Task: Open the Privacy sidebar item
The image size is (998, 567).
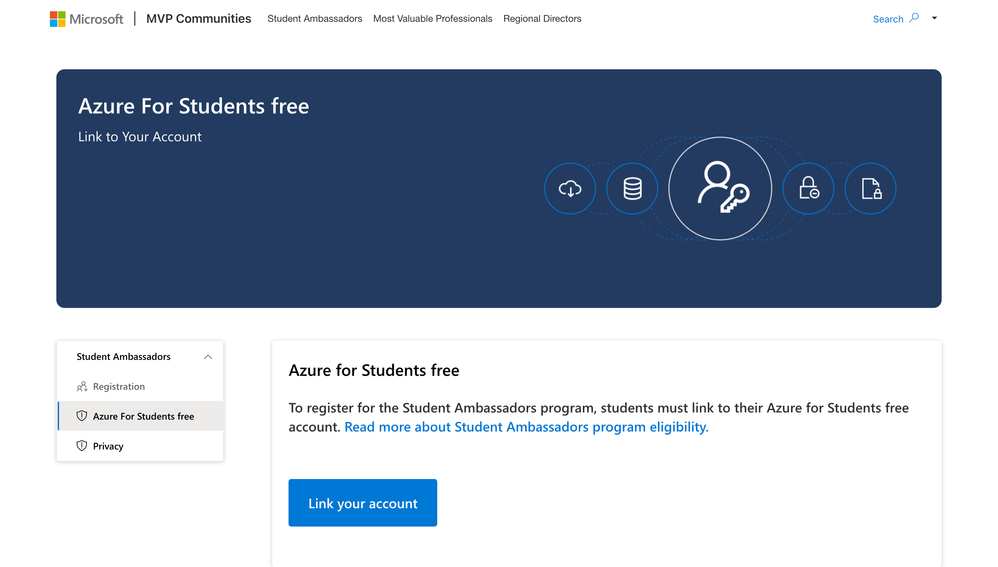Action: click(x=108, y=446)
